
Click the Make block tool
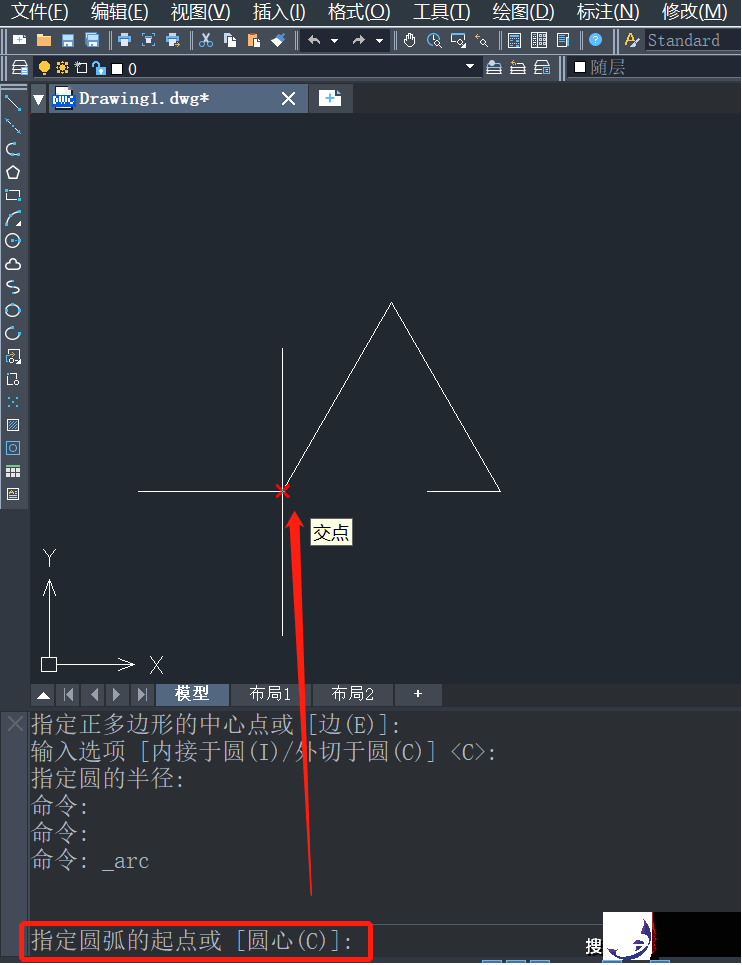point(13,379)
